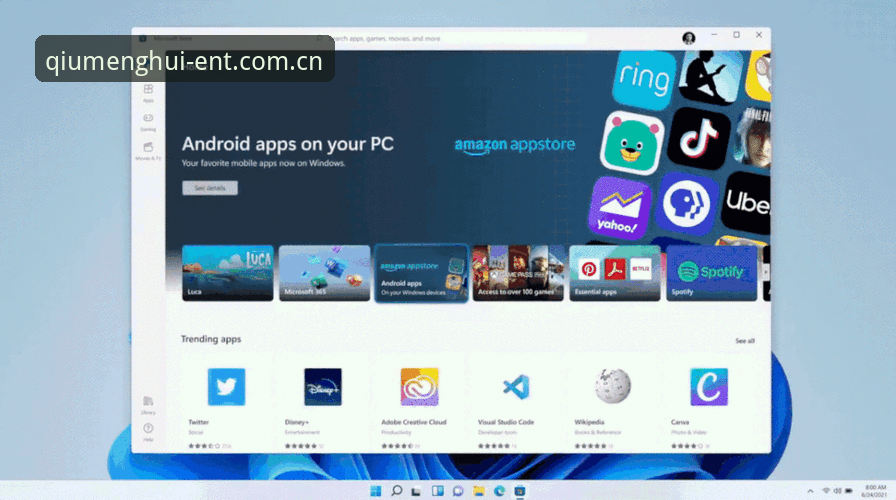The image size is (896, 500).
Task: Click See all for Trending apps
Action: click(x=745, y=341)
